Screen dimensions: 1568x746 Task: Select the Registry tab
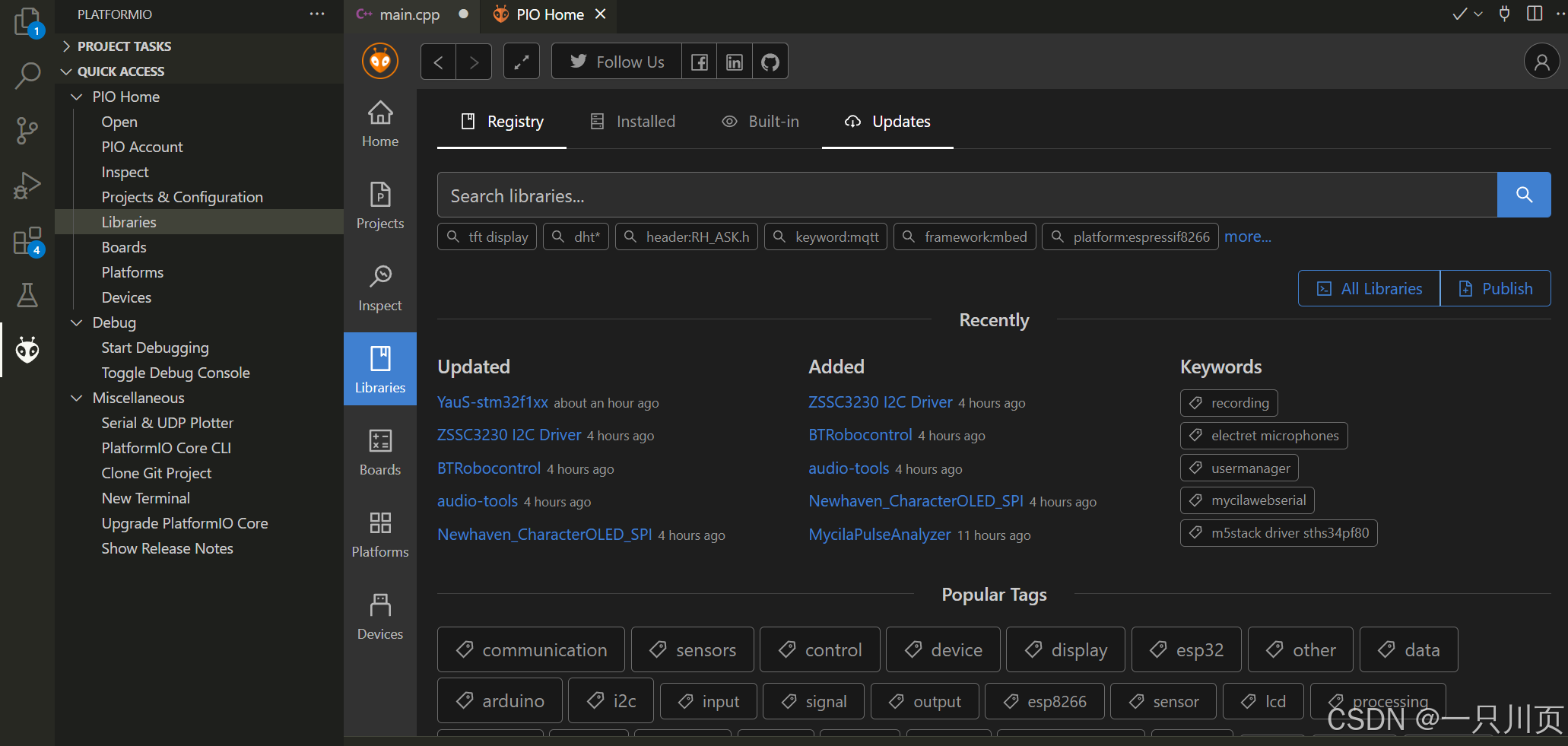(502, 122)
